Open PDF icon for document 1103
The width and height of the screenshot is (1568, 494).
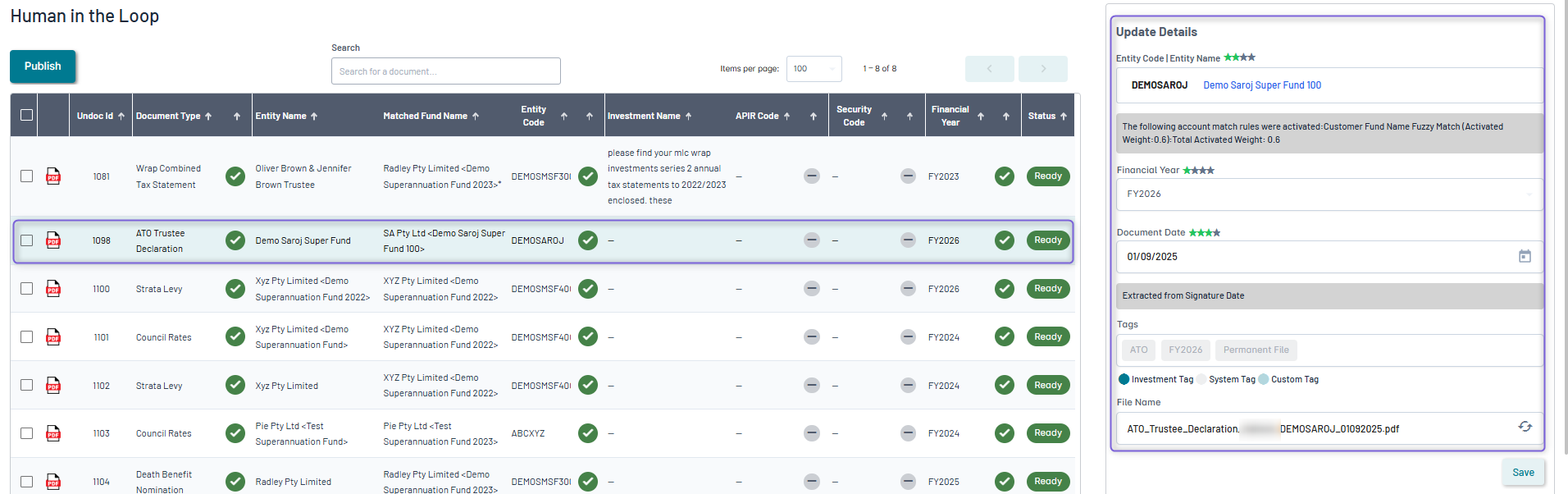click(x=53, y=433)
